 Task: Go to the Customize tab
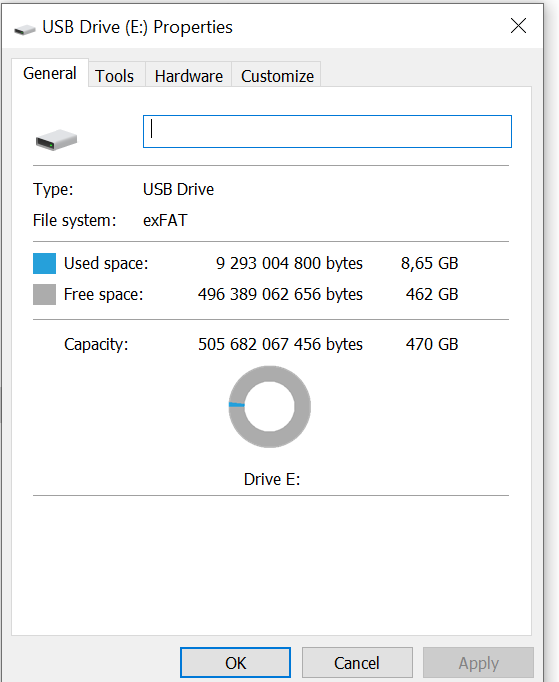coord(277,76)
